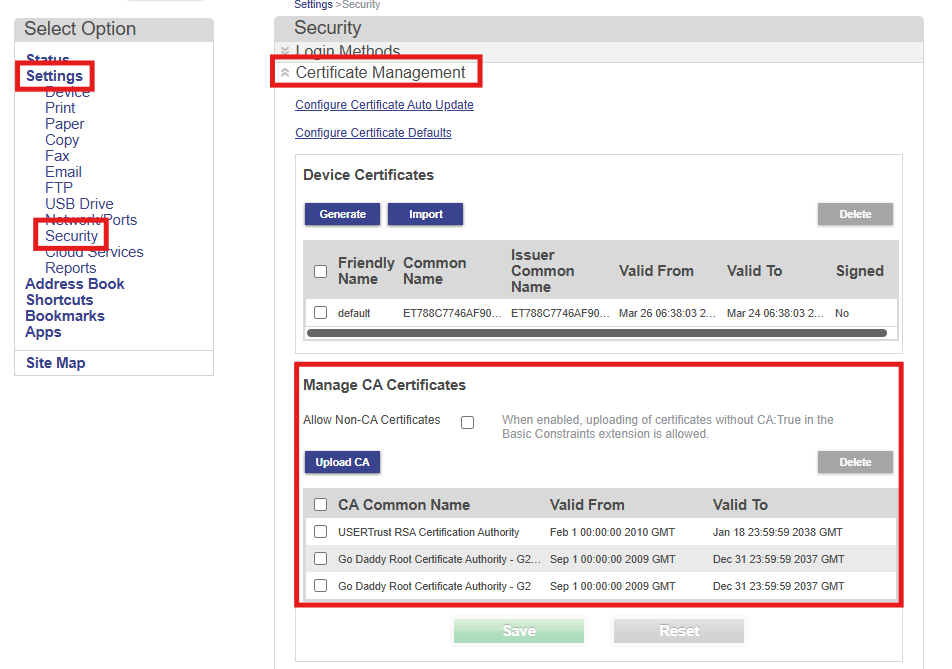Check the default device certificate checkbox
952x669 pixels.
(320, 313)
